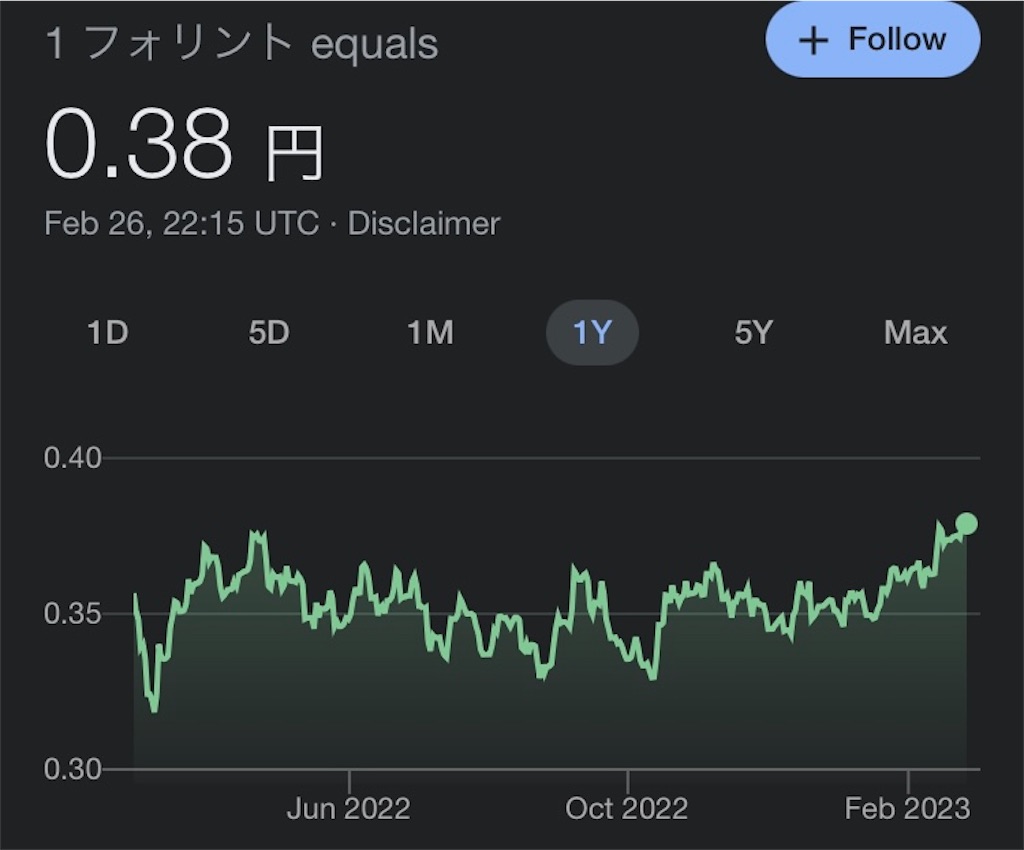Choose the 1M chart range
Image resolution: width=1024 pixels, height=850 pixels.
click(430, 332)
